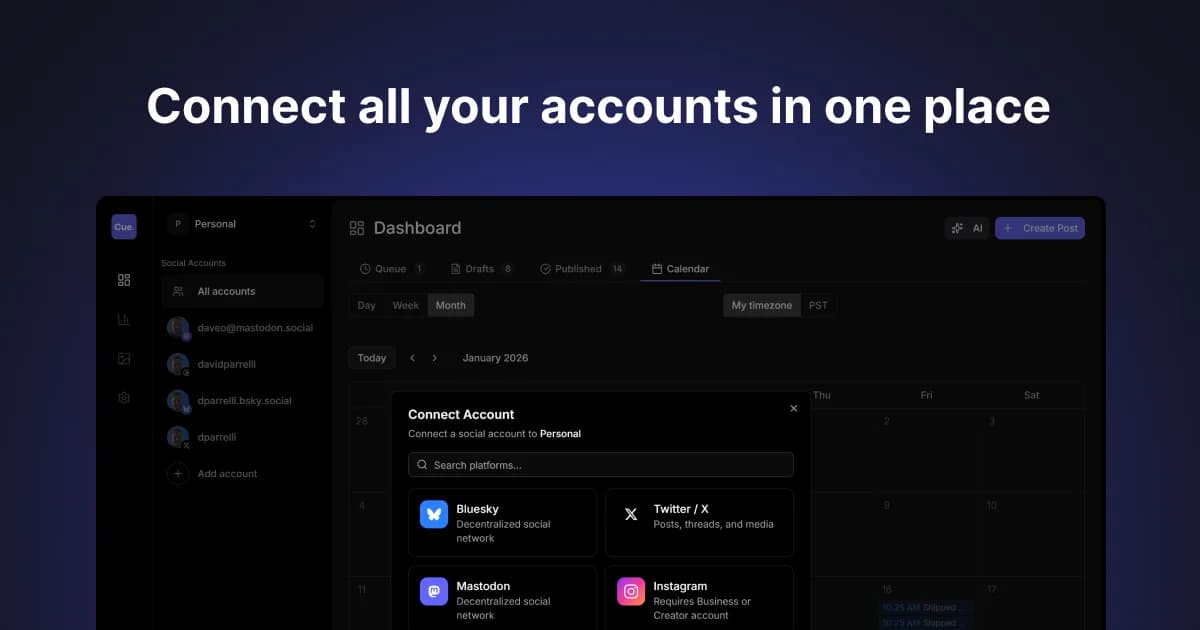Switch the calendar to Day view
The image size is (1200, 630).
tap(366, 305)
